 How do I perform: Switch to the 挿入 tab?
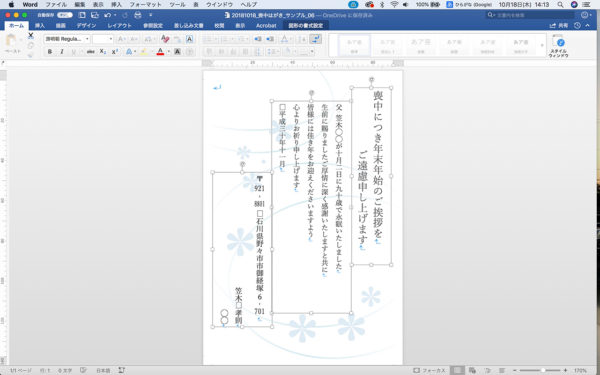pos(39,26)
